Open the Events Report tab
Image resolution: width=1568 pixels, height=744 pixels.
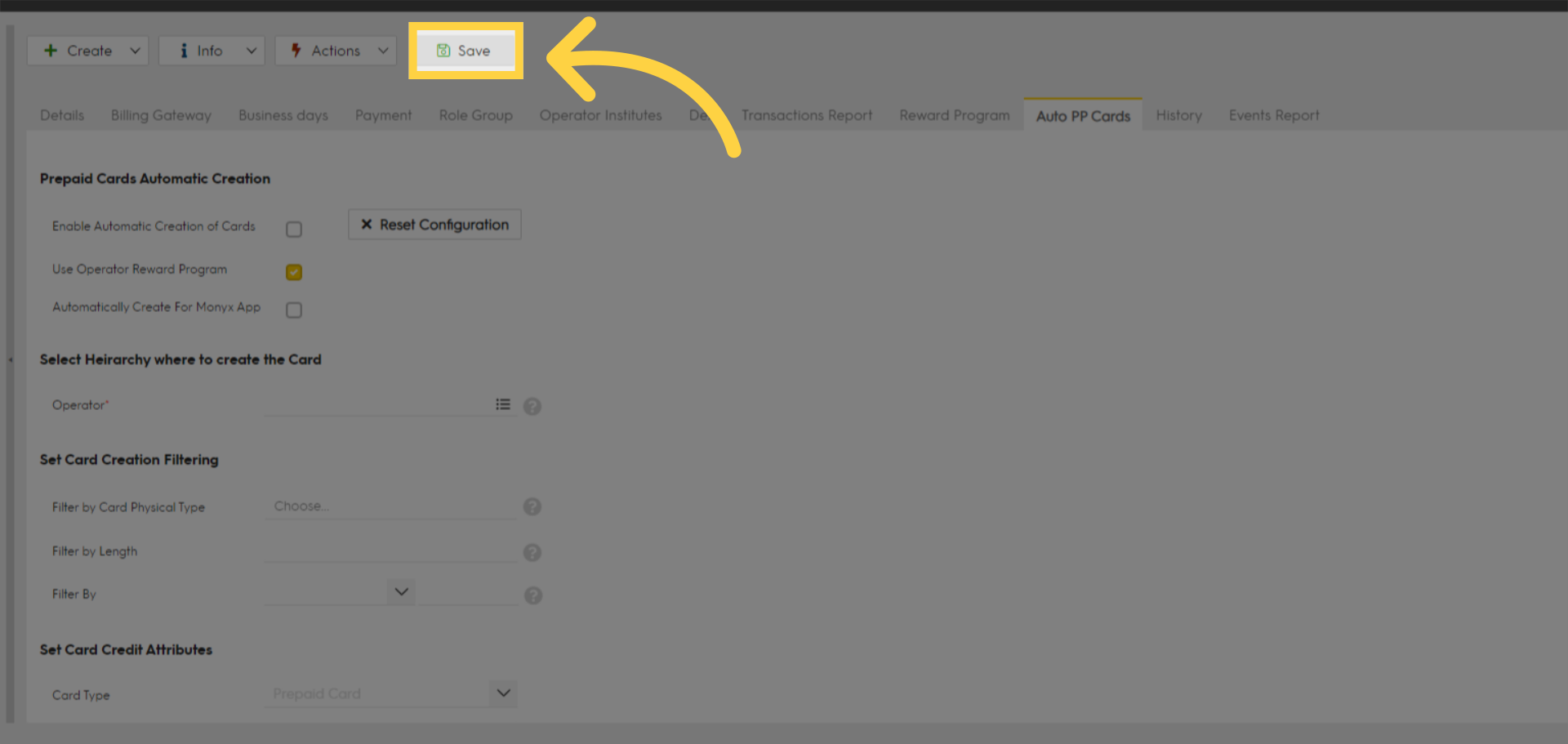(x=1274, y=115)
